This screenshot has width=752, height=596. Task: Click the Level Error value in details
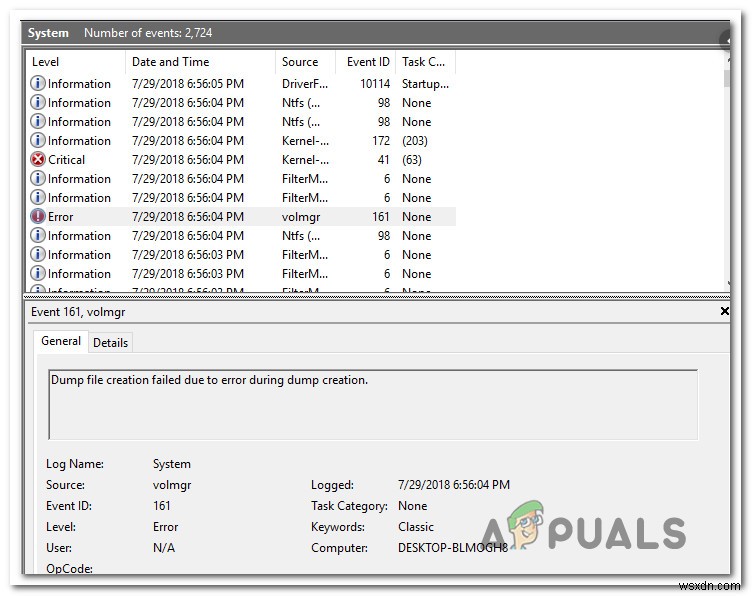click(165, 527)
